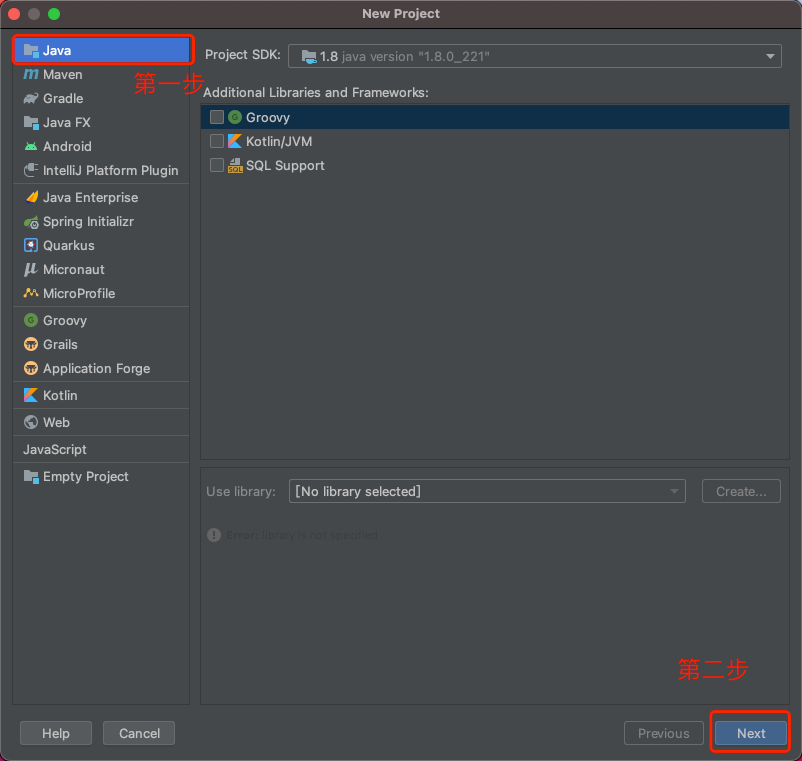Screen dimensions: 802x761
Task: Click the SQL Support label
Action: pyautogui.click(x=285, y=165)
